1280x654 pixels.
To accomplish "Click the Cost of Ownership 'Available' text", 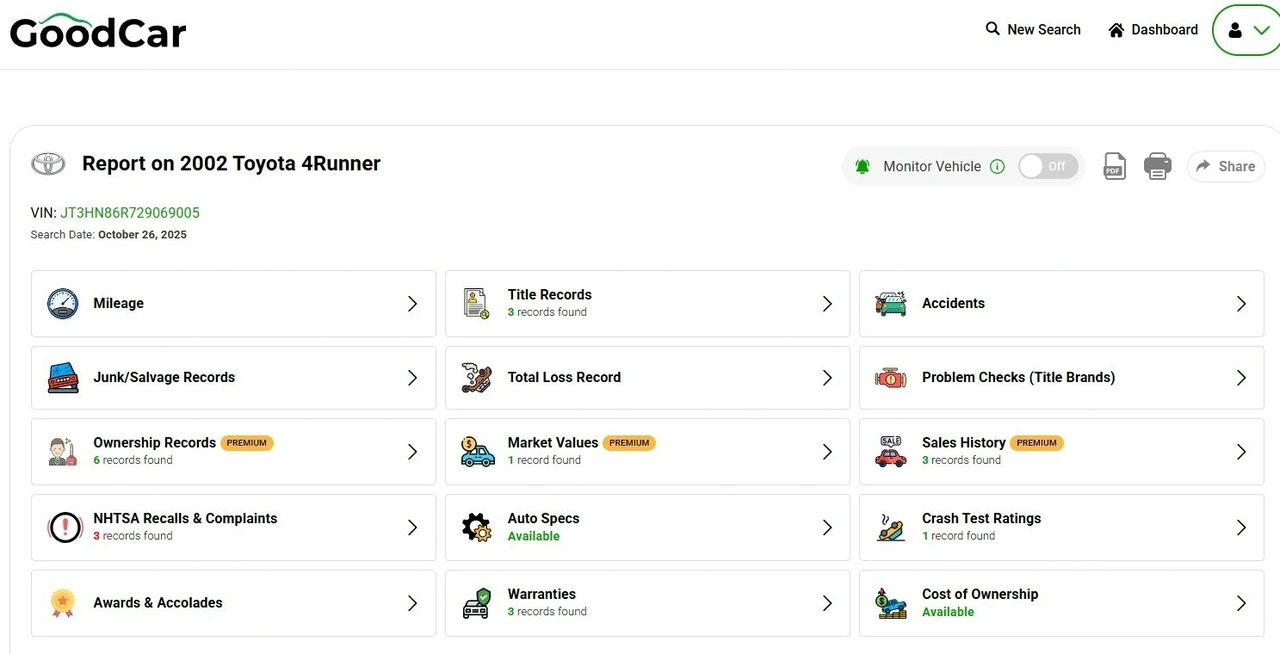I will point(947,612).
